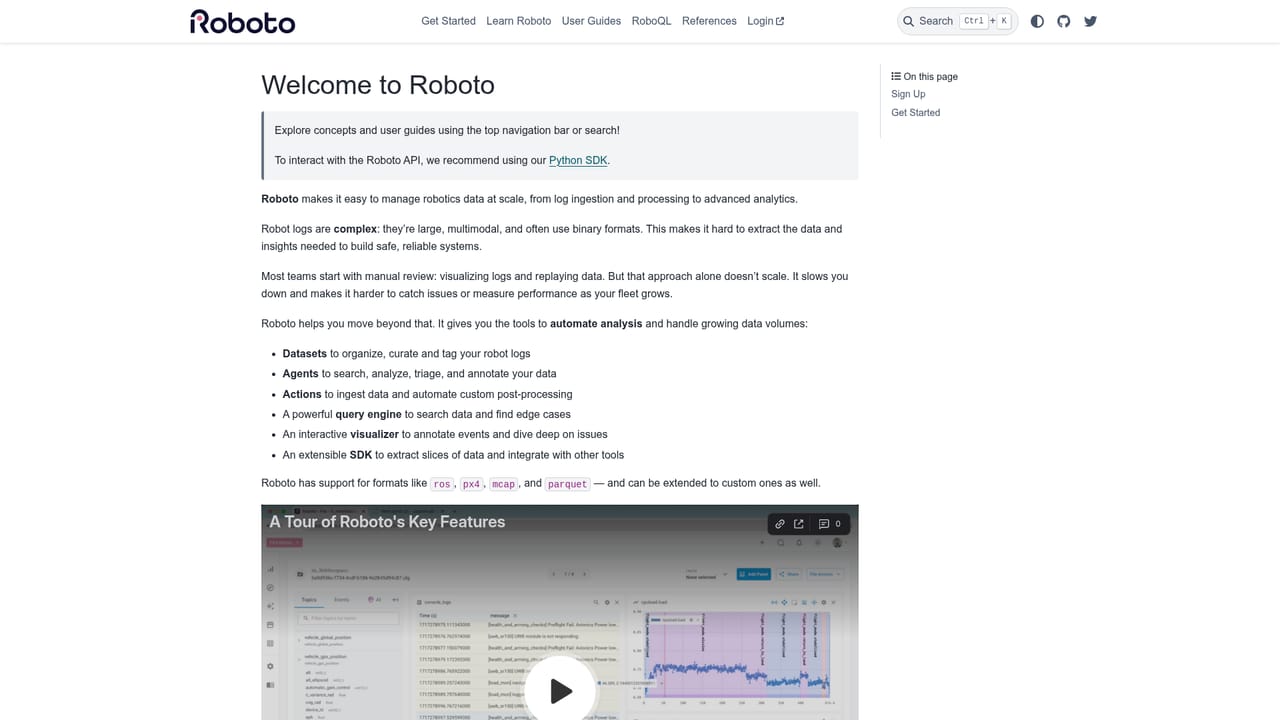Click the bold word Datasets in the list
Viewport: 1280px width, 720px height.
(304, 354)
